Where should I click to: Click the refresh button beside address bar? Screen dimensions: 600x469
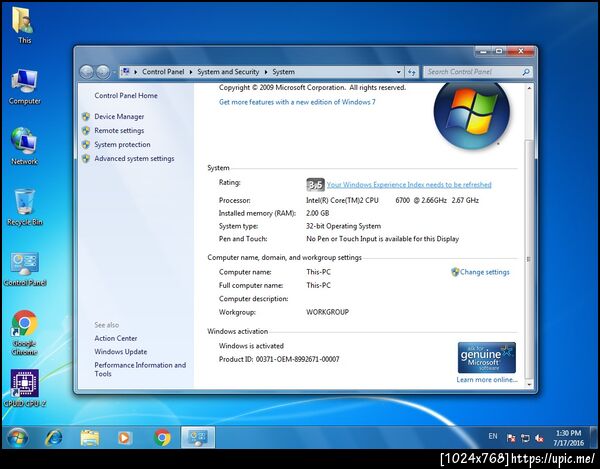pos(412,72)
